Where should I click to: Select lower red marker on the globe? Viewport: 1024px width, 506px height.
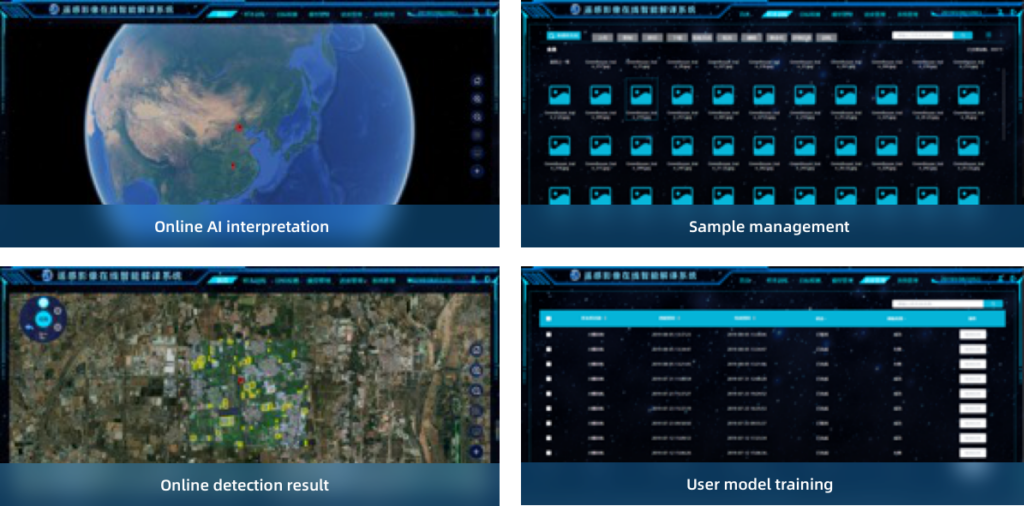(233, 166)
